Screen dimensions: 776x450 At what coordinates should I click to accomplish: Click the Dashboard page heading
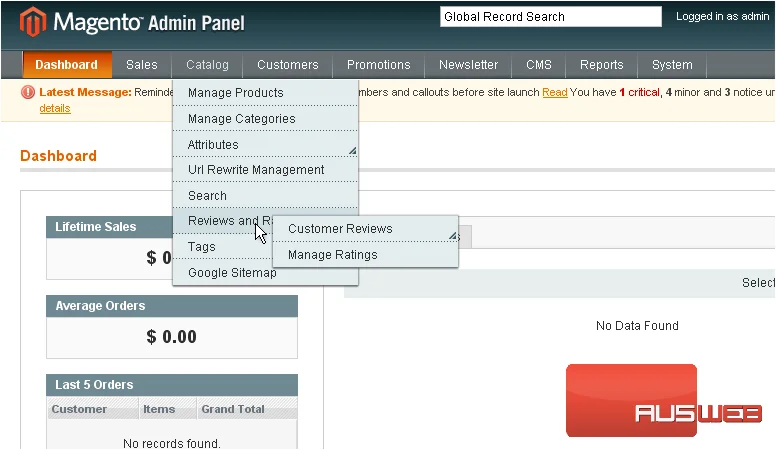[x=58, y=156]
